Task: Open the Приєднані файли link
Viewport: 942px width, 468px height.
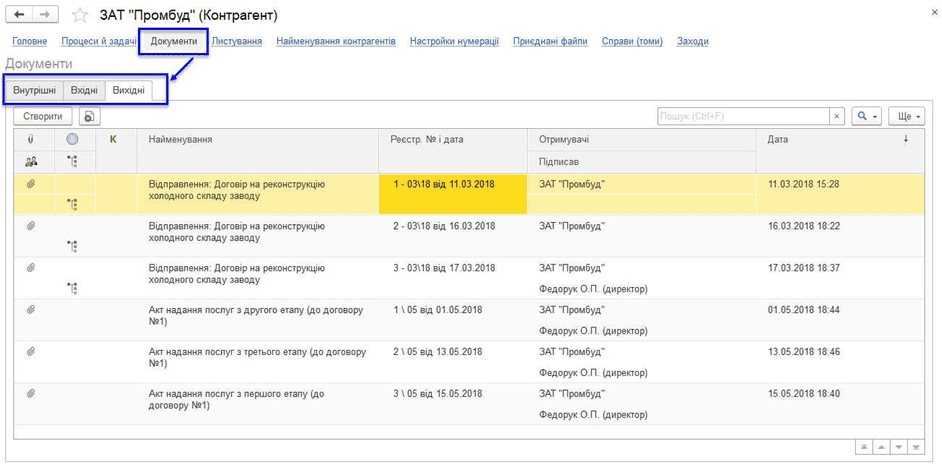Action: pos(550,42)
